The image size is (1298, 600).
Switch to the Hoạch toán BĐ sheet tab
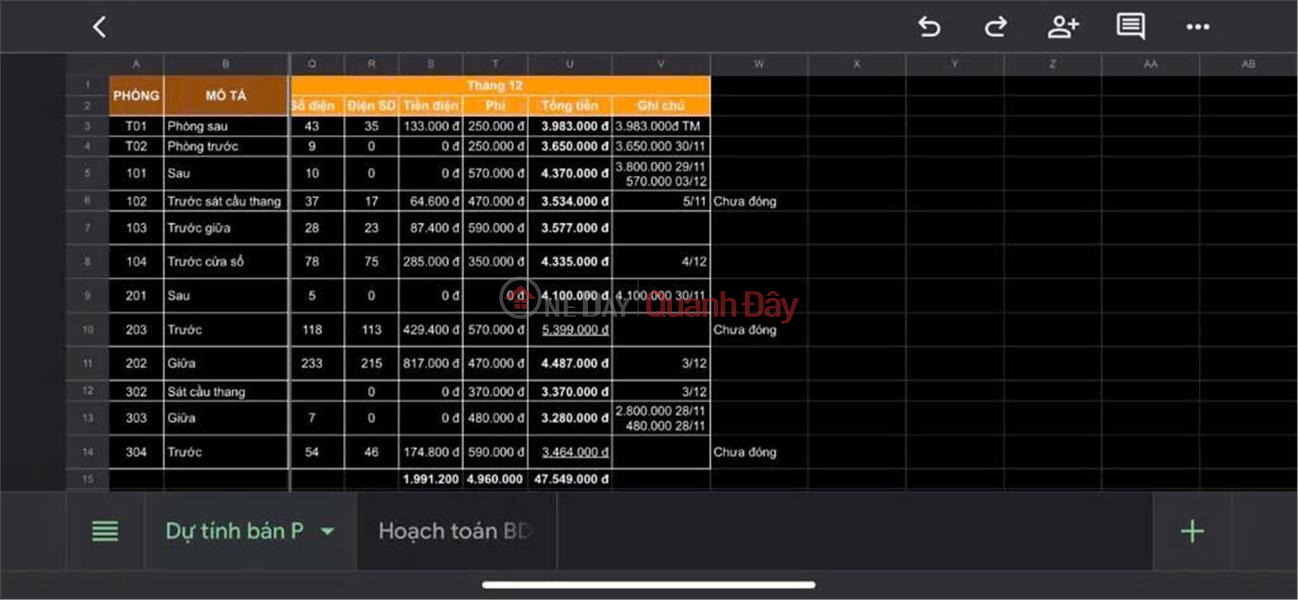(x=454, y=531)
